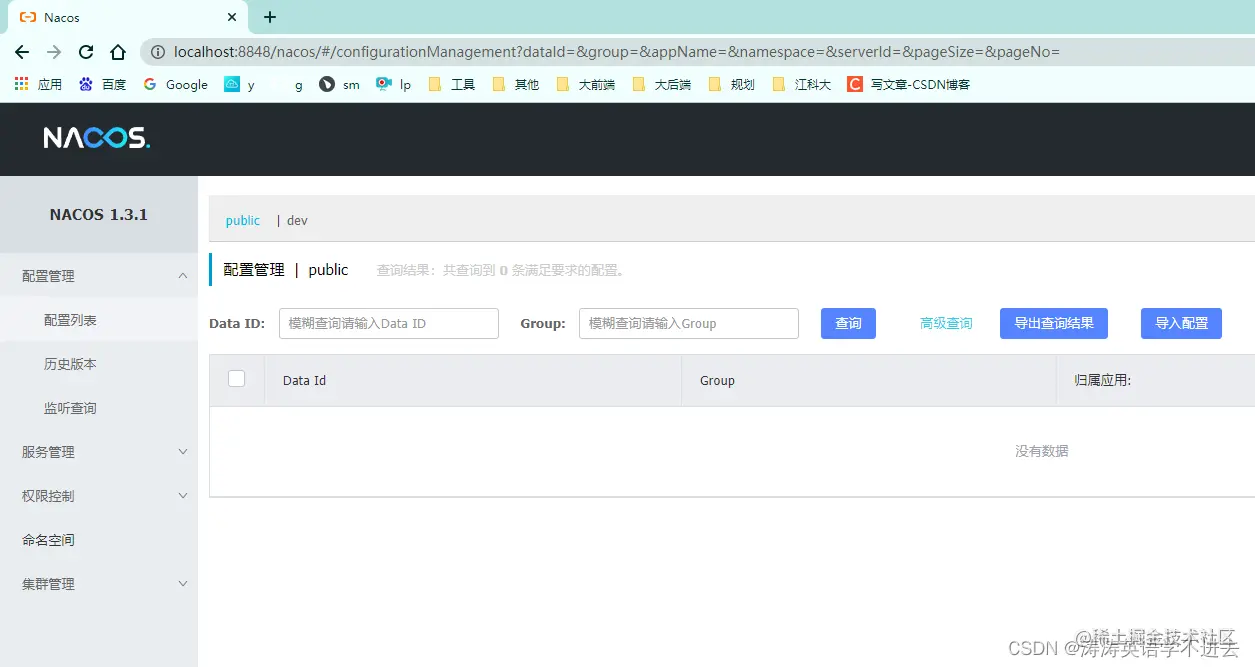The width and height of the screenshot is (1255, 667).
Task: Expand the 服务管理 sidebar section
Action: [47, 451]
